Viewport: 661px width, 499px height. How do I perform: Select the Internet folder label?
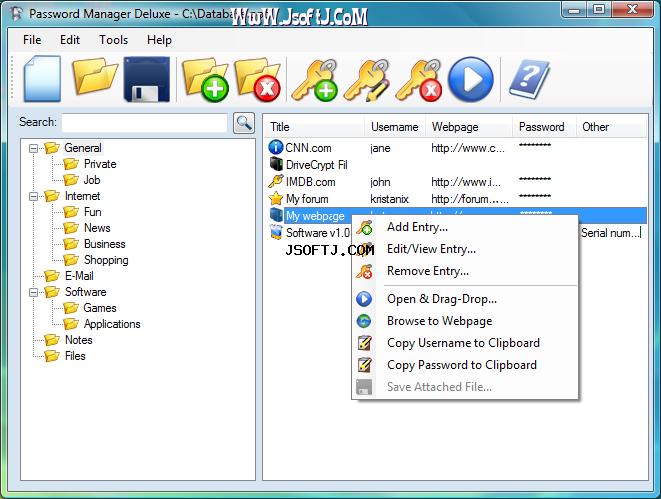82,196
